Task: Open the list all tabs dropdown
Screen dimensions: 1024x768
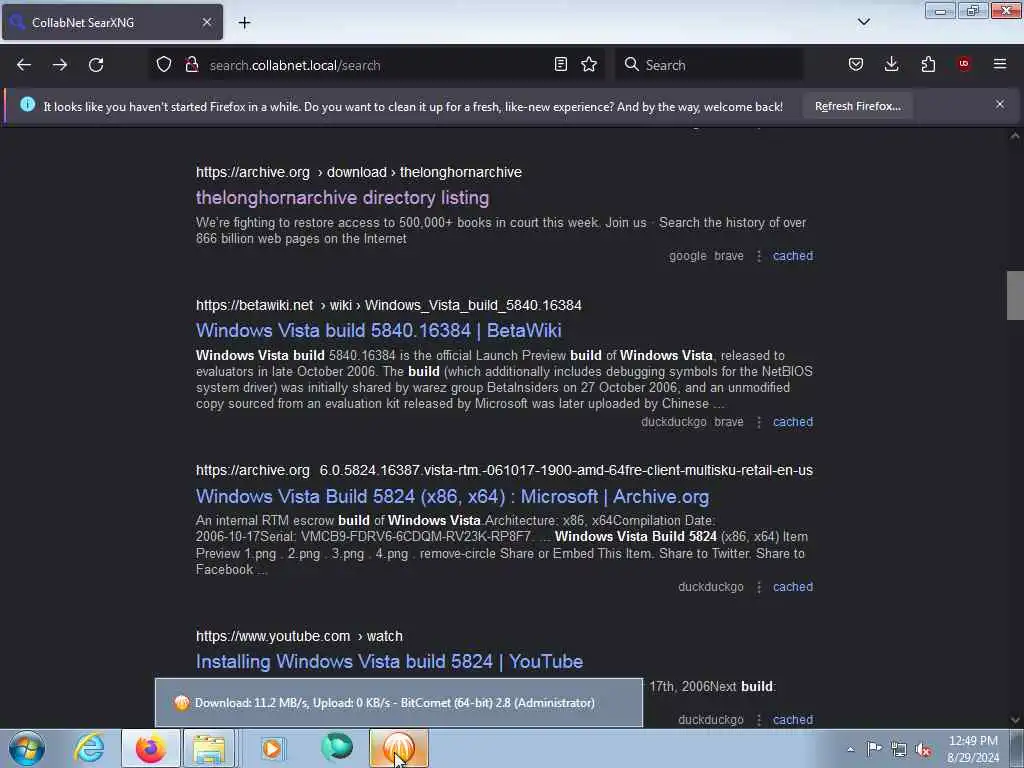Action: tap(863, 22)
